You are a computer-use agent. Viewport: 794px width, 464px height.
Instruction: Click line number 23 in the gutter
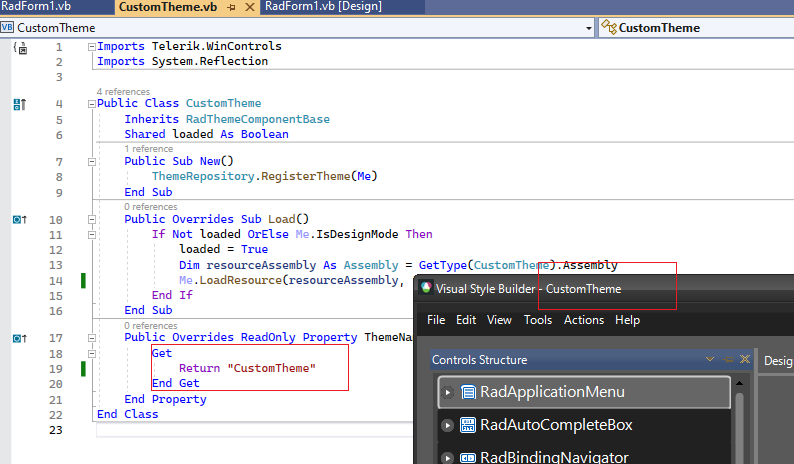click(x=56, y=430)
